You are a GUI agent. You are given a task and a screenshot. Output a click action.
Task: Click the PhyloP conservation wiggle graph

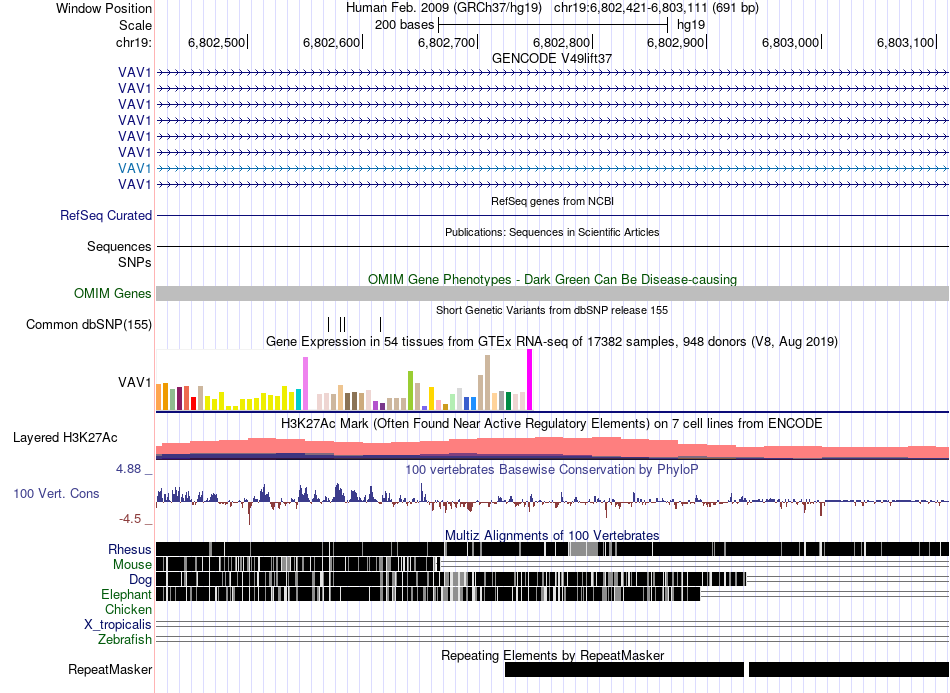[553, 502]
